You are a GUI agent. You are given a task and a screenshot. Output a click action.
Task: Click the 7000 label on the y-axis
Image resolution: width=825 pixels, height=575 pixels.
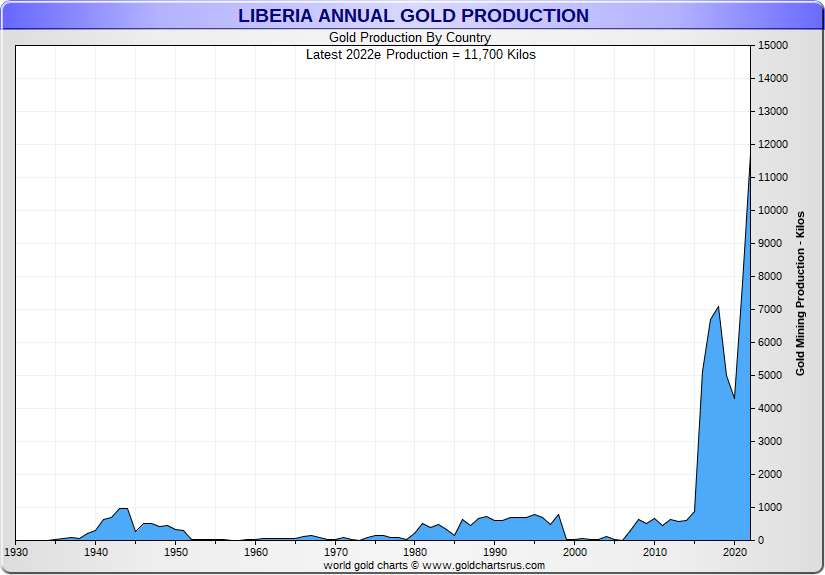(772, 309)
